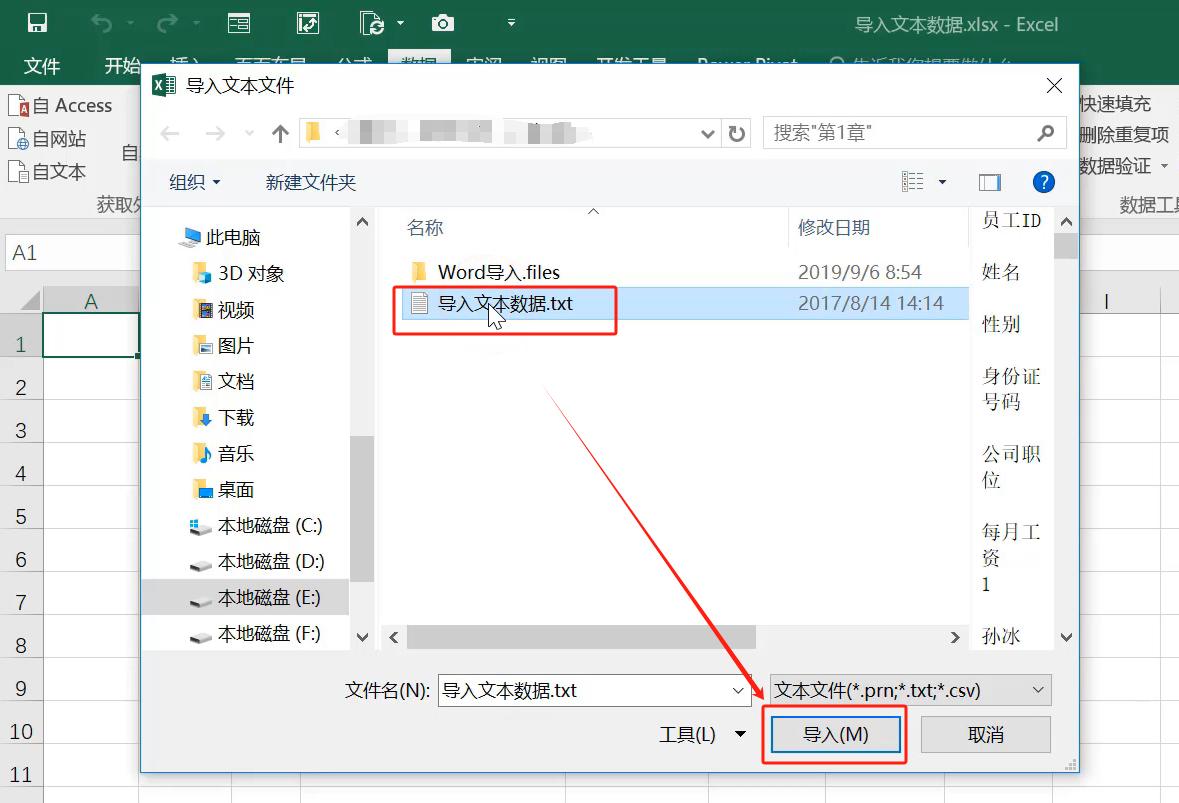Select 音乐 folder in tree
1179x803 pixels.
pos(224,454)
